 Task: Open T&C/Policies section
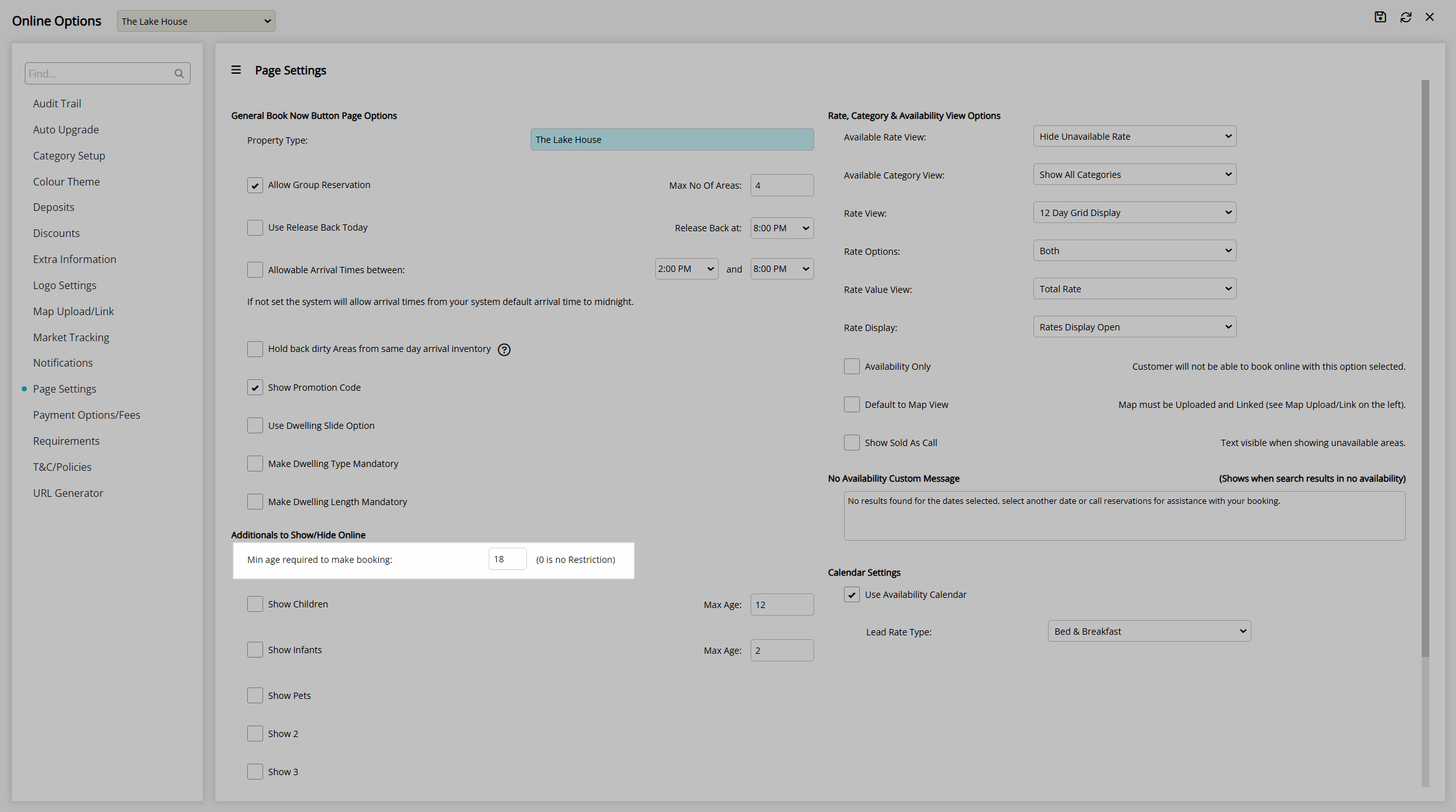click(x=62, y=467)
